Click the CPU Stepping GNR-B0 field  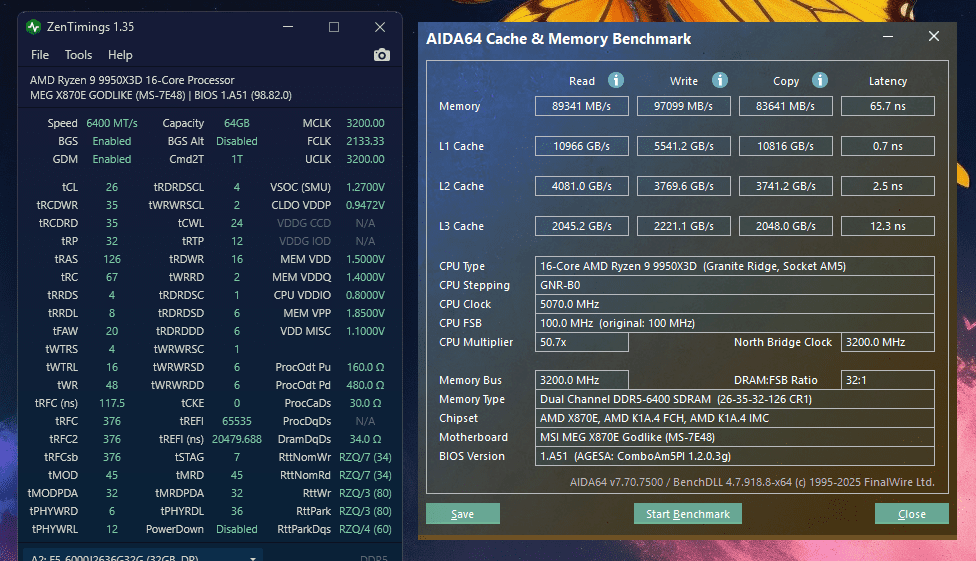[734, 285]
